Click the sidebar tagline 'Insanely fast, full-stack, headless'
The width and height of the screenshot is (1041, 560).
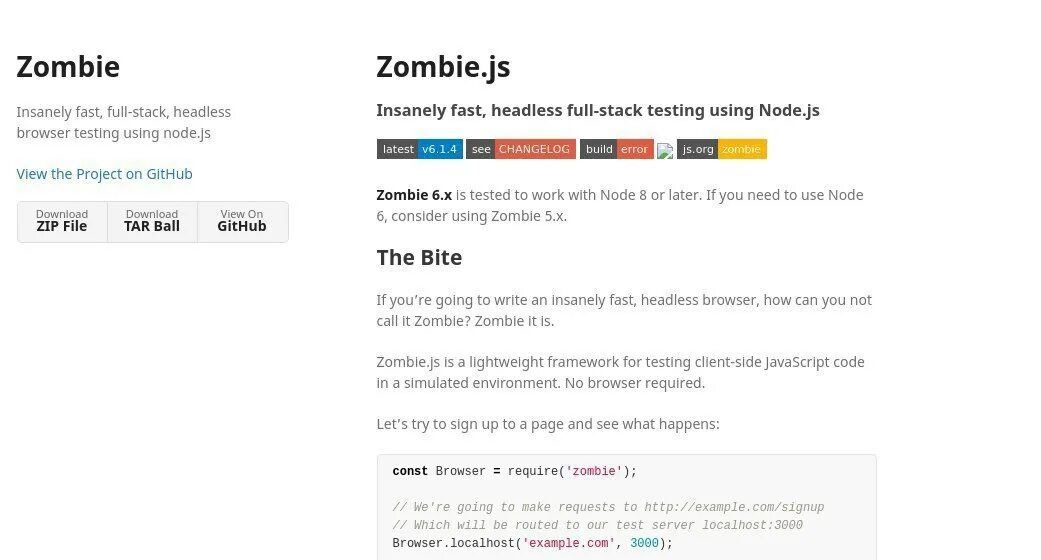tap(123, 112)
